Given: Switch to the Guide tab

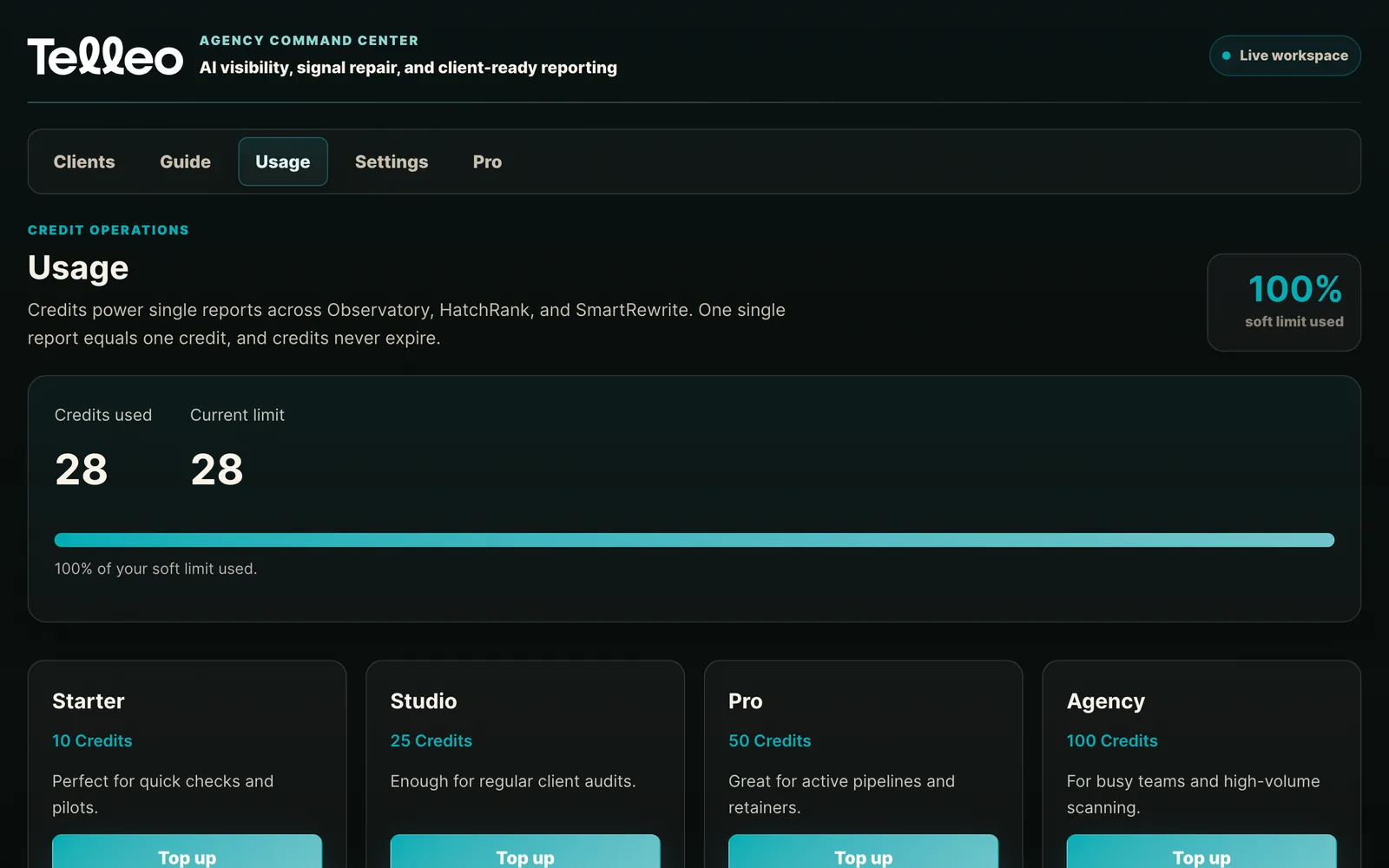Looking at the screenshot, I should tap(185, 161).
